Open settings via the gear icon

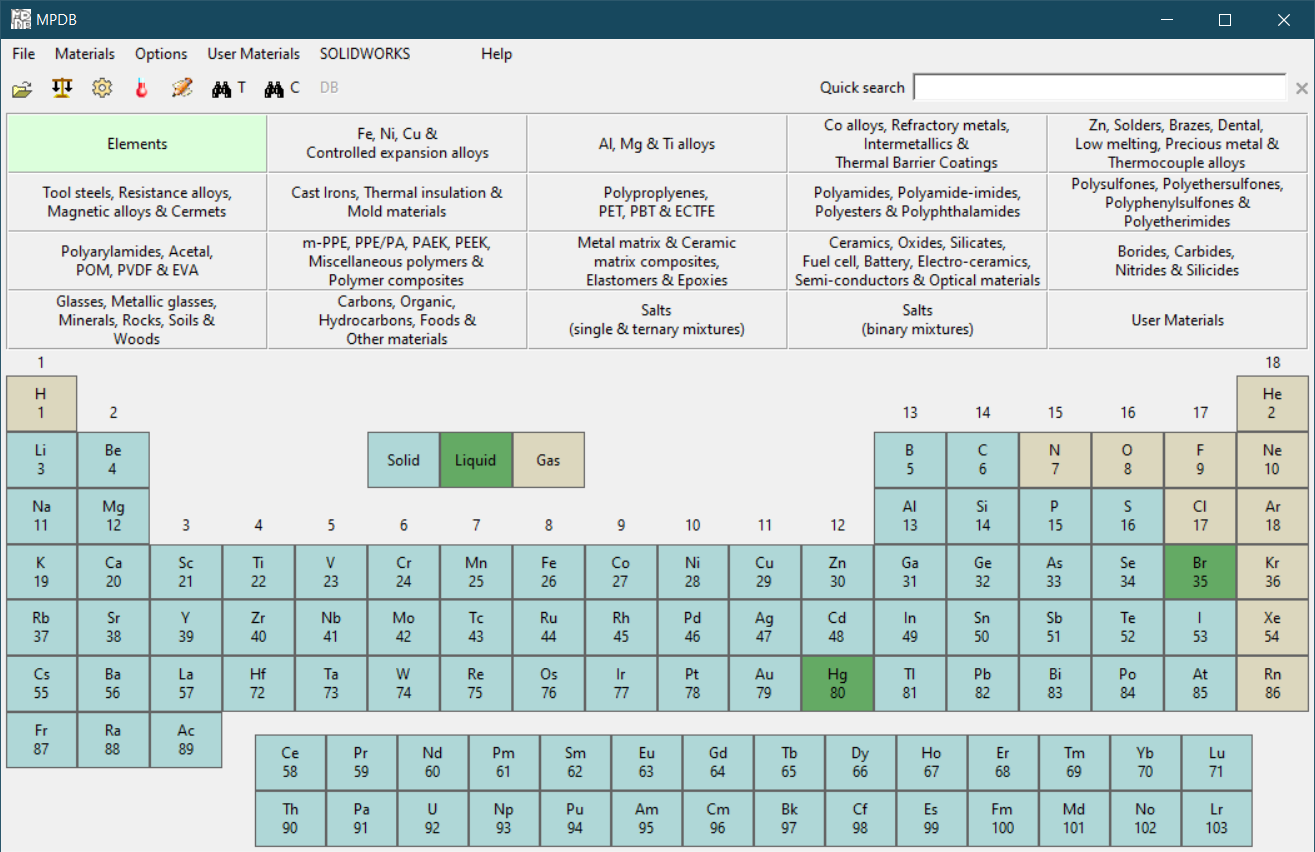[102, 88]
